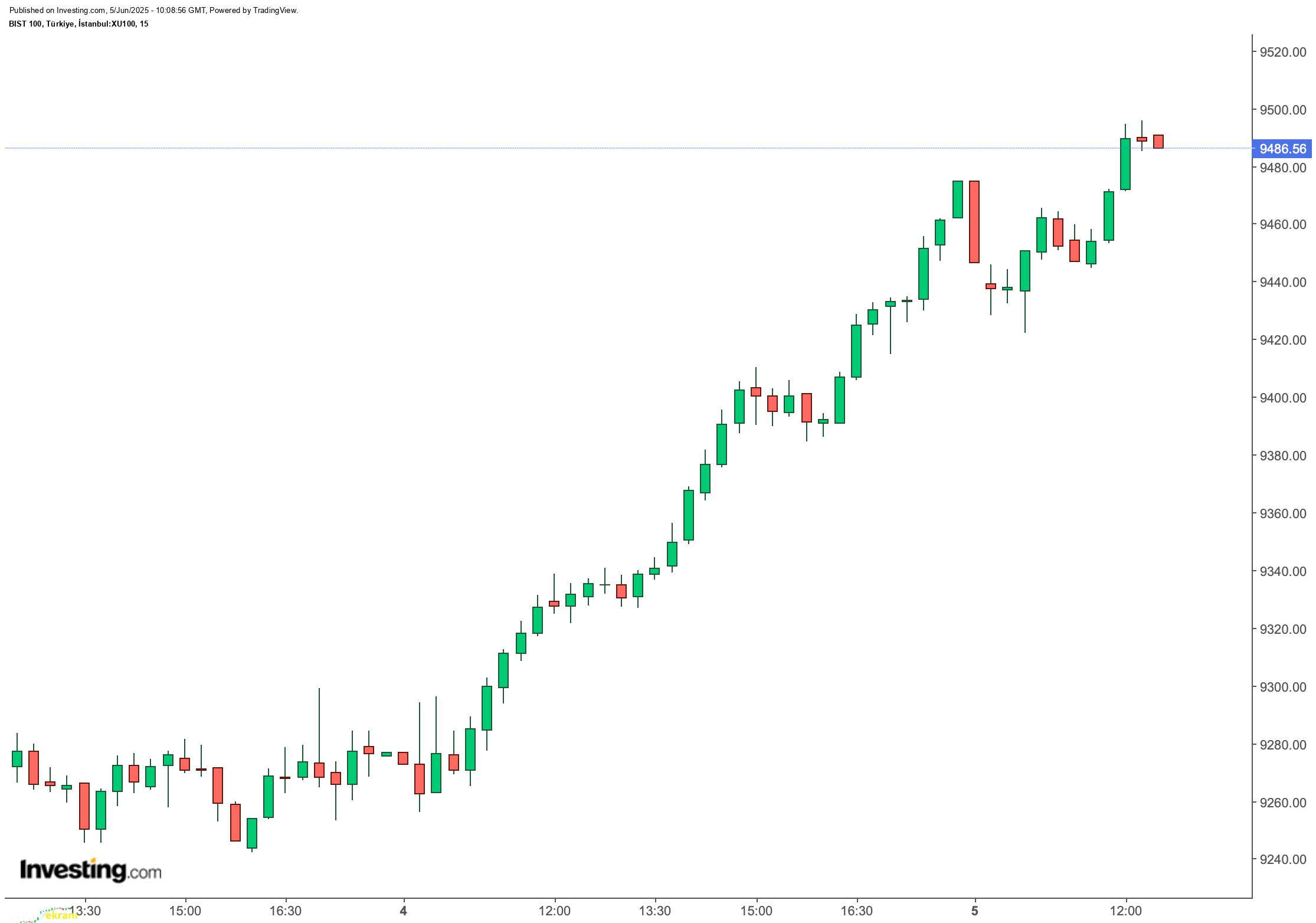Select the 9280.00 price axis label

1282,745
